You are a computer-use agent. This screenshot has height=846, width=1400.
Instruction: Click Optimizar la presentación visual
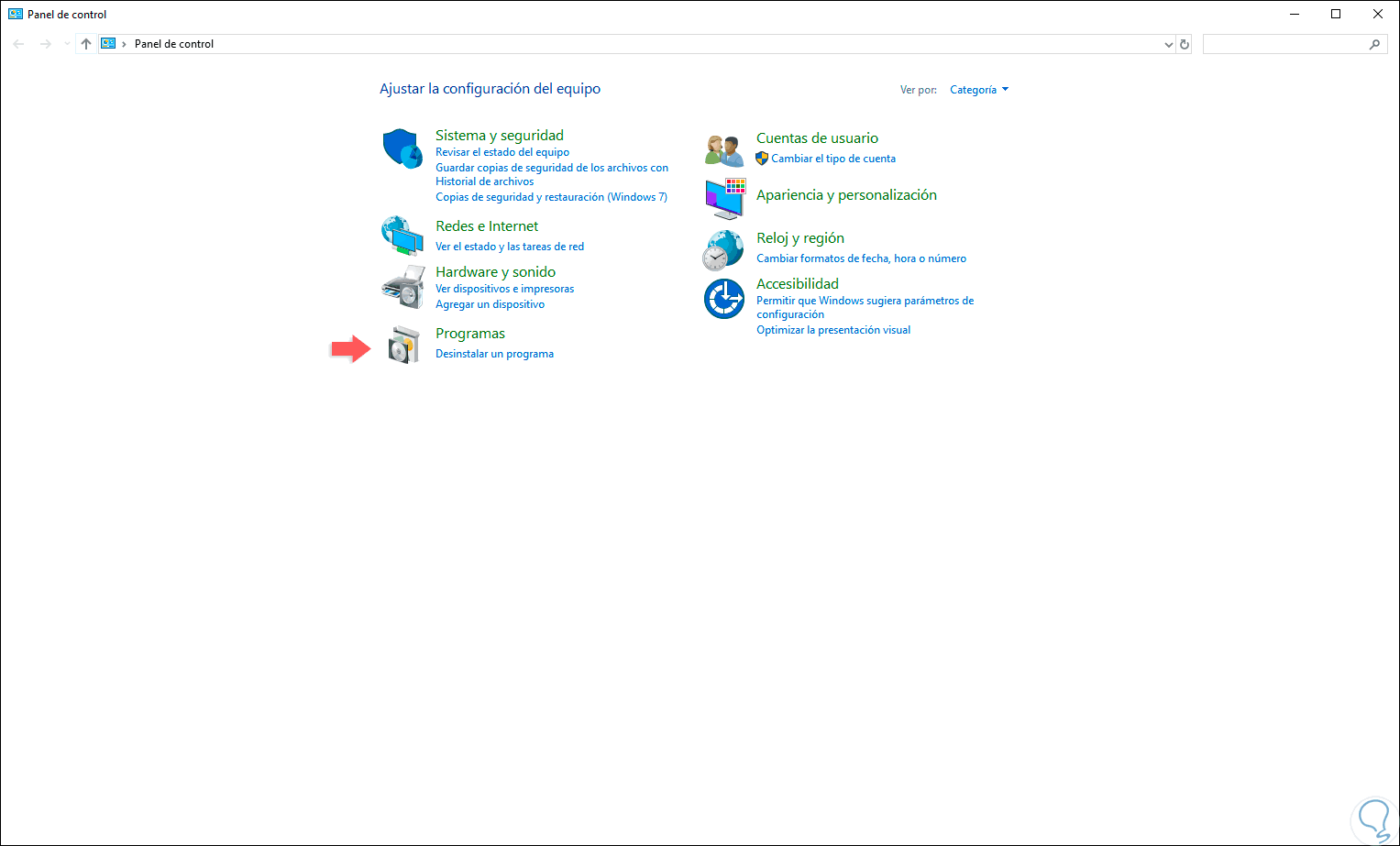[833, 330]
